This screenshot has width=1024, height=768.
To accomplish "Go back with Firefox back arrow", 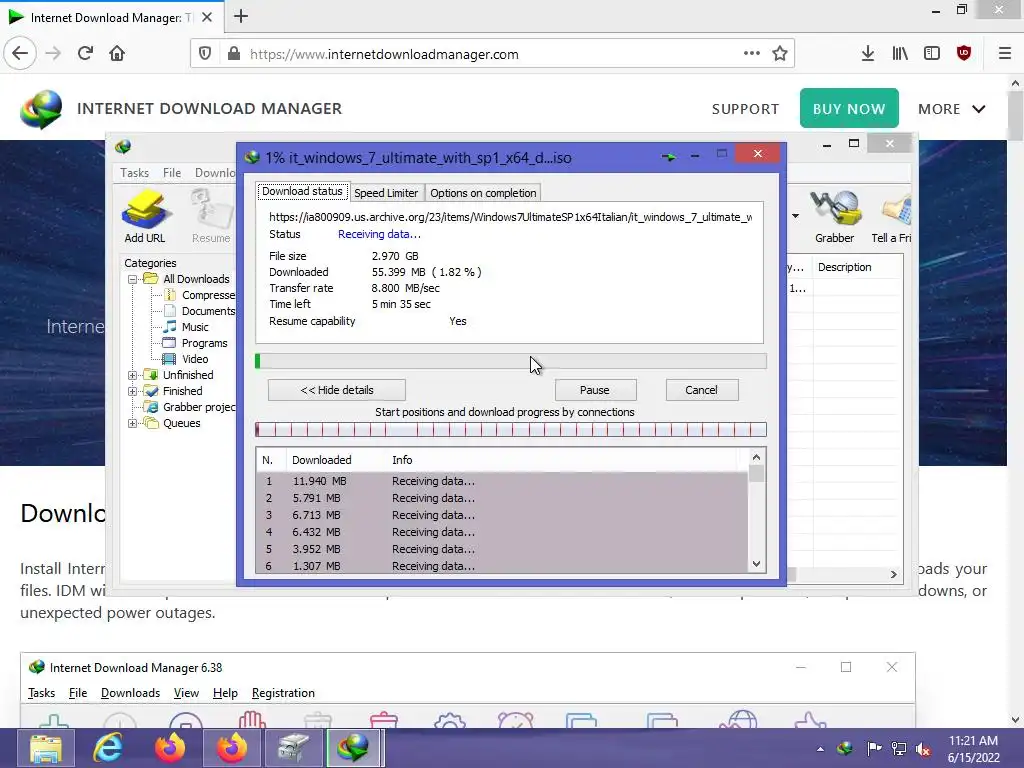I will (20, 54).
